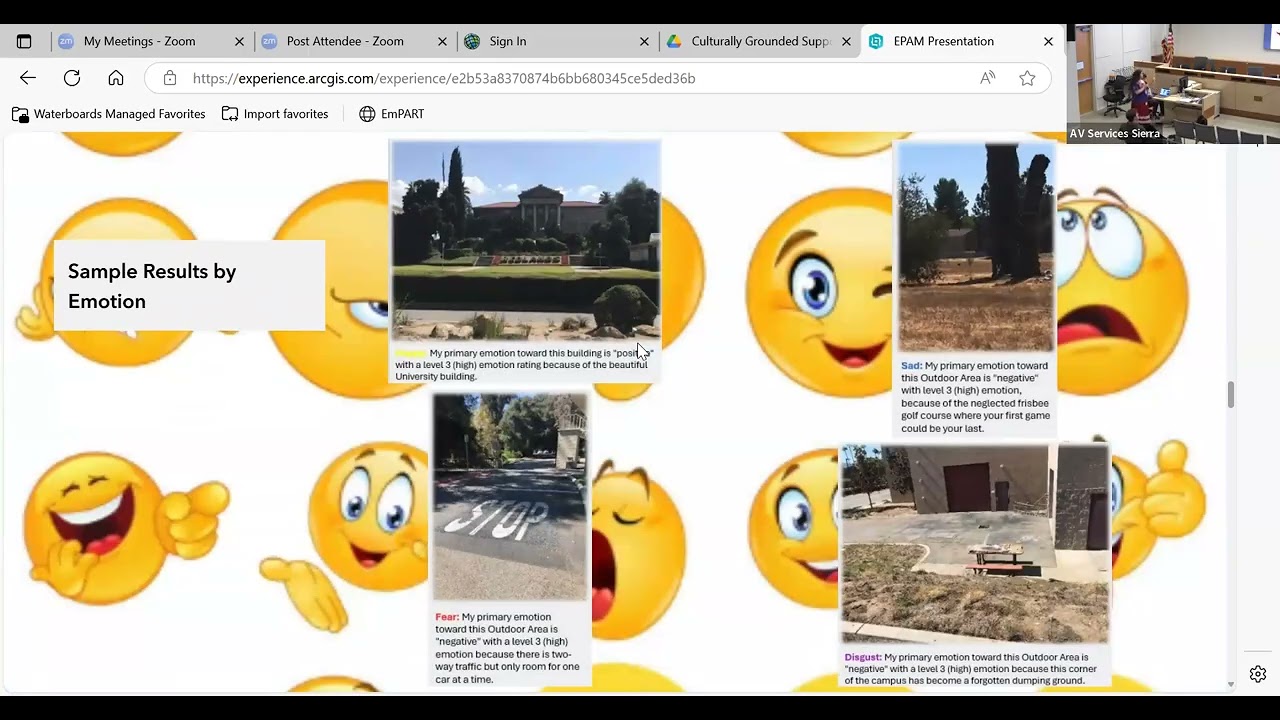Image resolution: width=1280 pixels, height=720 pixels.
Task: Click the globe favicon on Sign In tab
Action: (472, 41)
